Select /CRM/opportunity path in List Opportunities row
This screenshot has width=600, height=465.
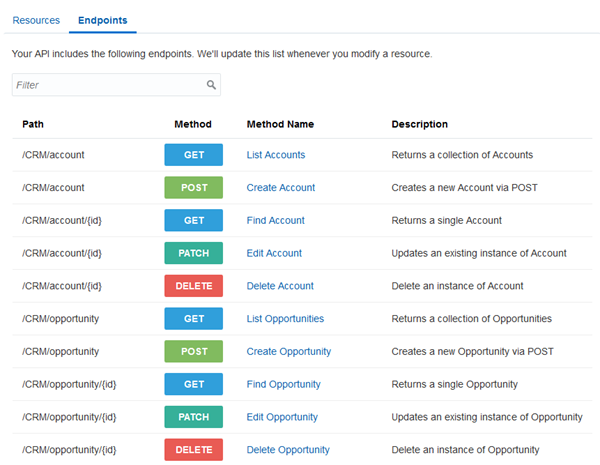(x=60, y=319)
